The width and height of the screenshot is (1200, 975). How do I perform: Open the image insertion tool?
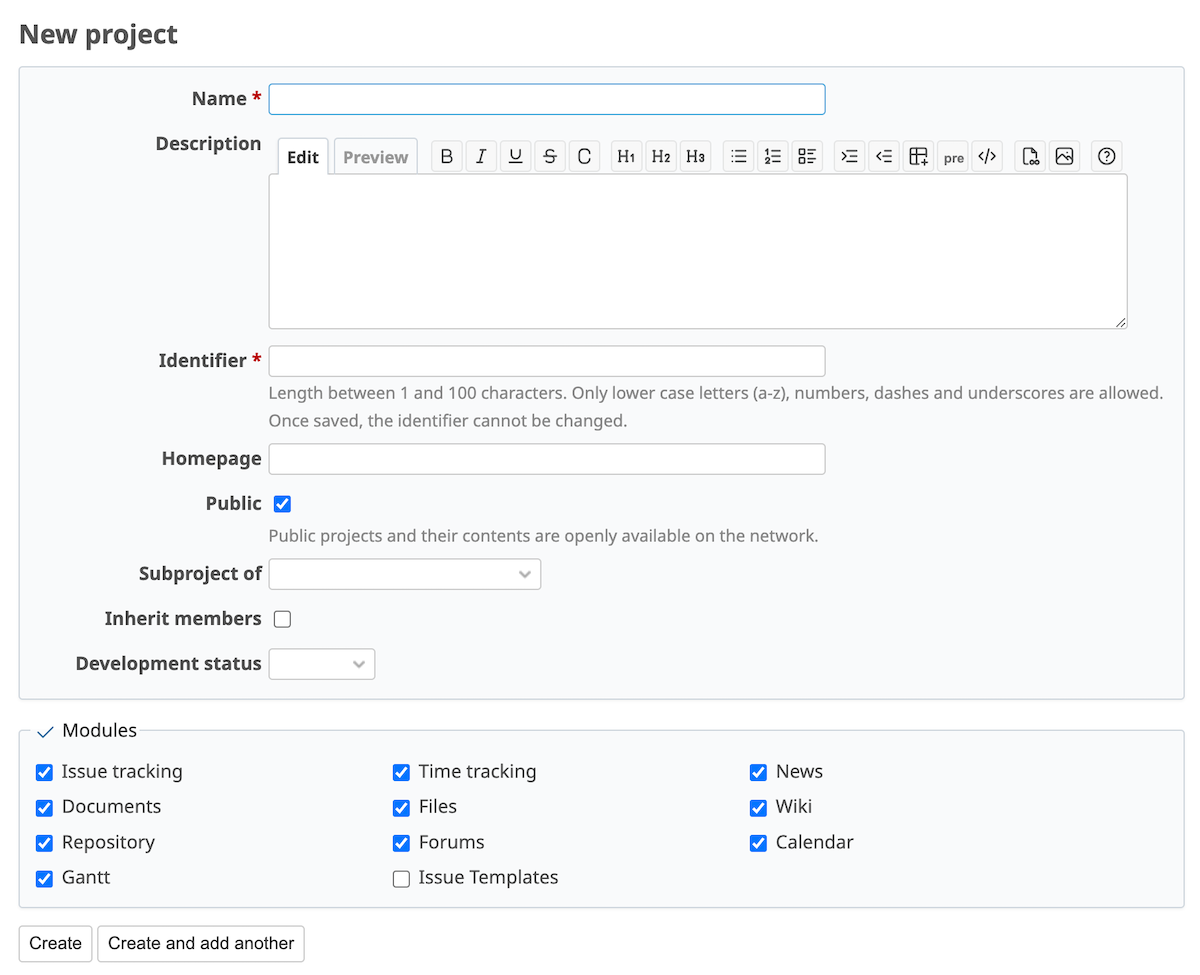[1064, 156]
